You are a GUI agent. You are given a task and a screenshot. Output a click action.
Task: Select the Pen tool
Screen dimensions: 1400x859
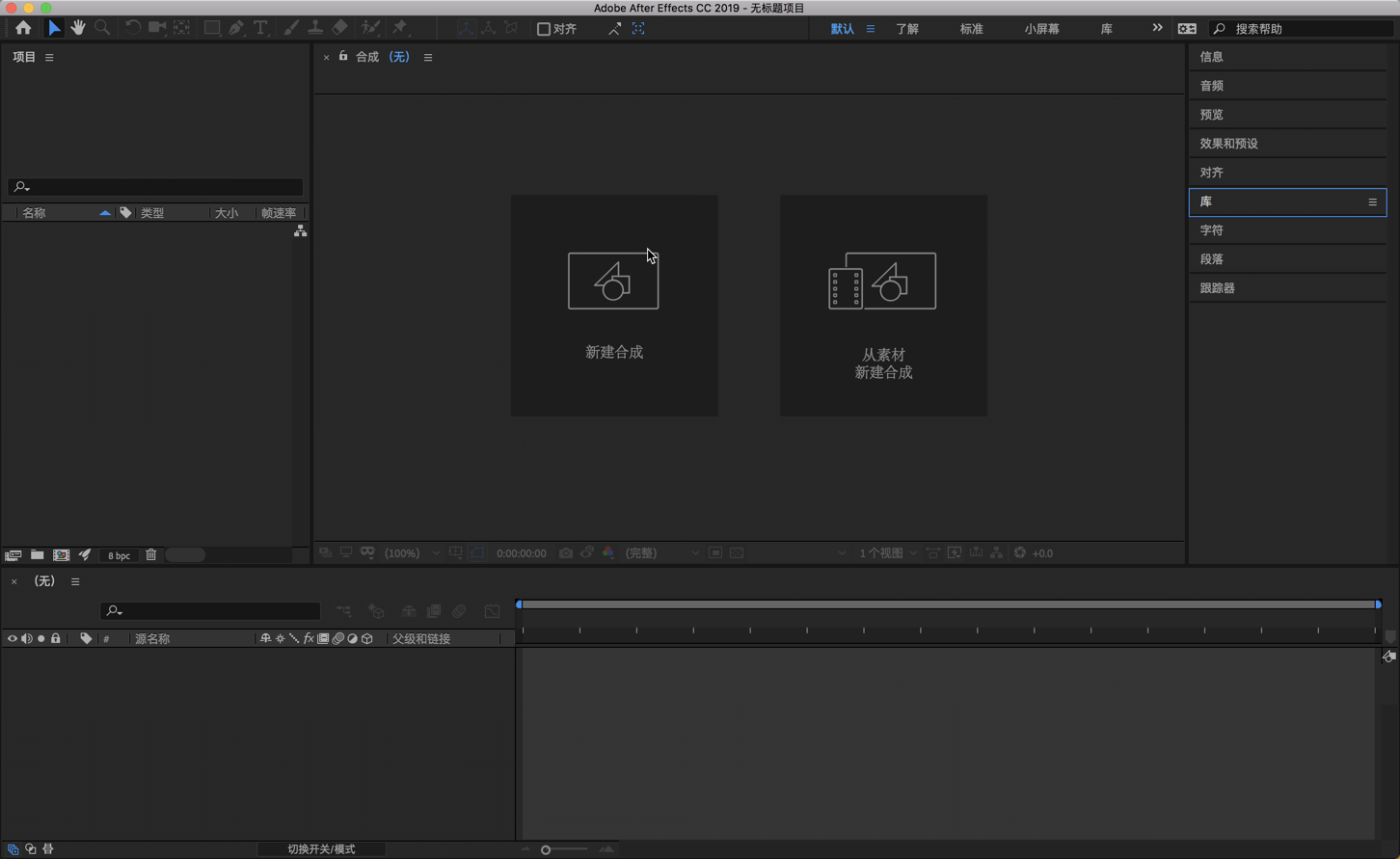(x=236, y=28)
